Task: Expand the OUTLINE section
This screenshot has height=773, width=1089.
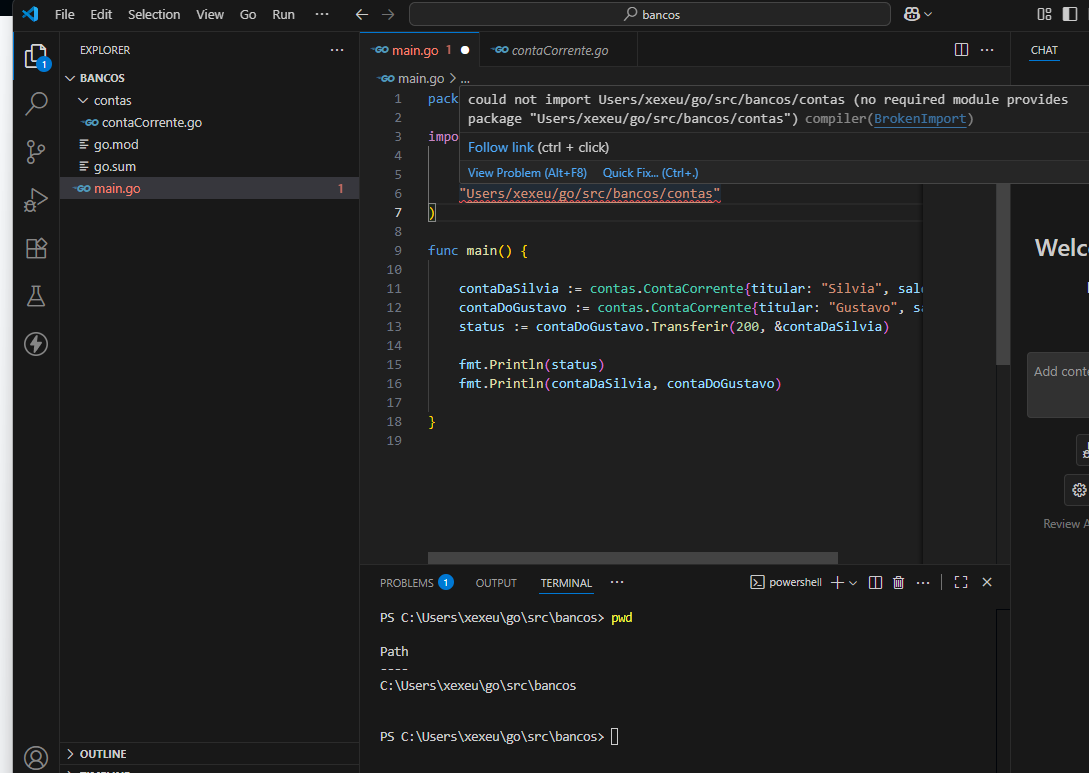Action: click(210, 754)
